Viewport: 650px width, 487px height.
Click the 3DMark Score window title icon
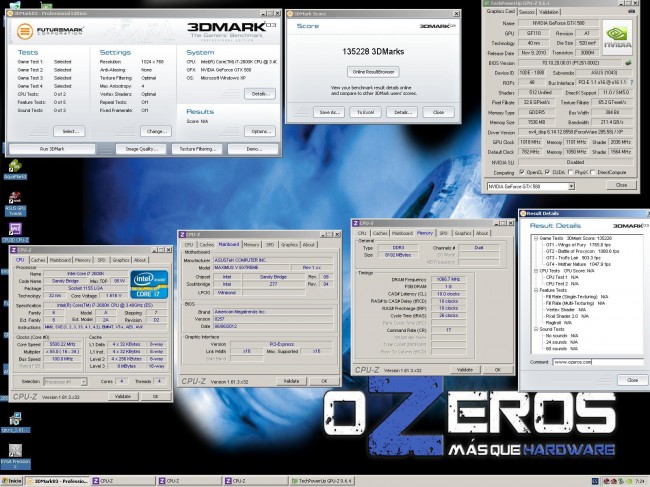coord(290,14)
